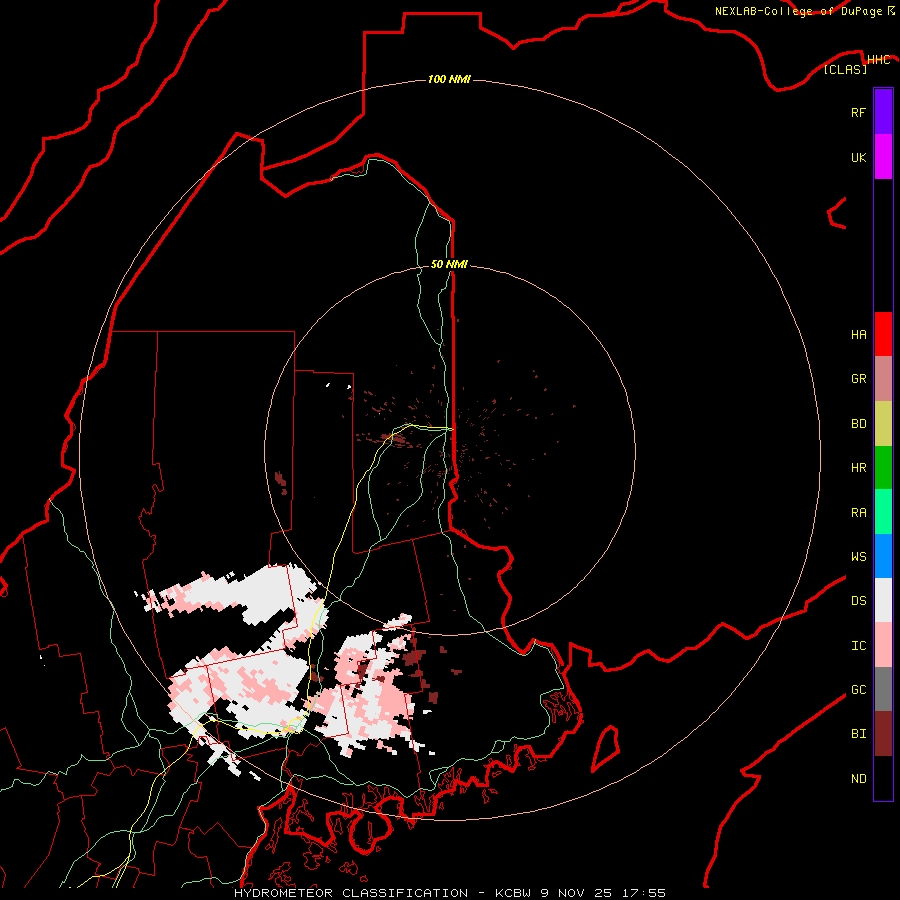
Task: Click the NEXLAB-College of DuPage text
Action: pyautogui.click(x=798, y=11)
